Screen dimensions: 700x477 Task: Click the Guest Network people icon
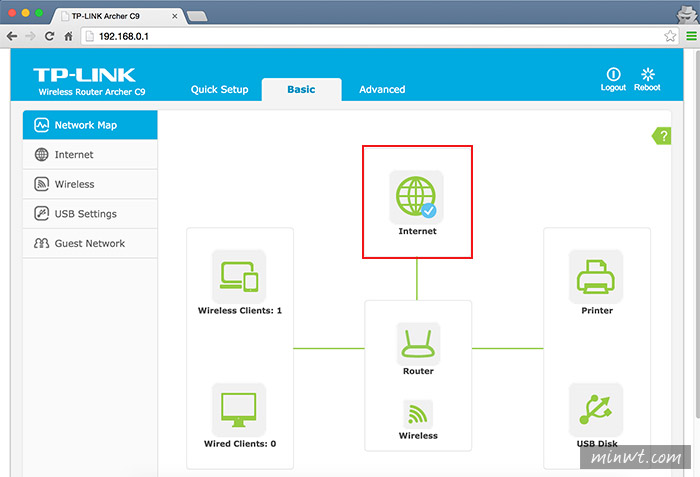[42, 243]
